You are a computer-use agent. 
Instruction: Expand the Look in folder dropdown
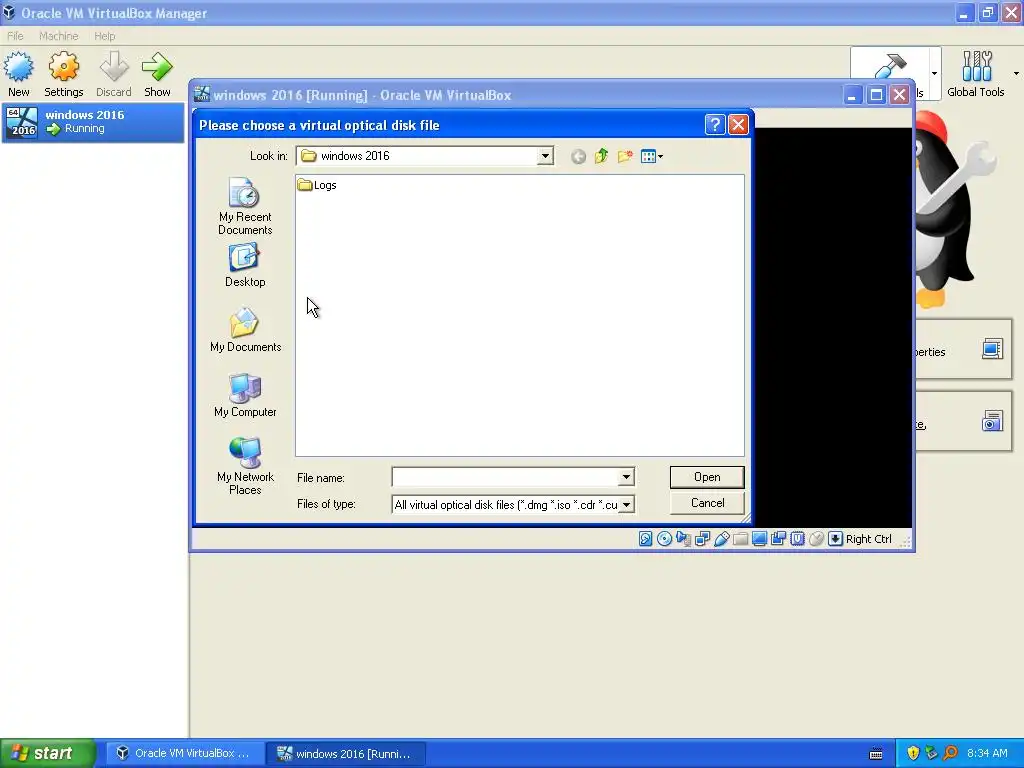[x=545, y=156]
